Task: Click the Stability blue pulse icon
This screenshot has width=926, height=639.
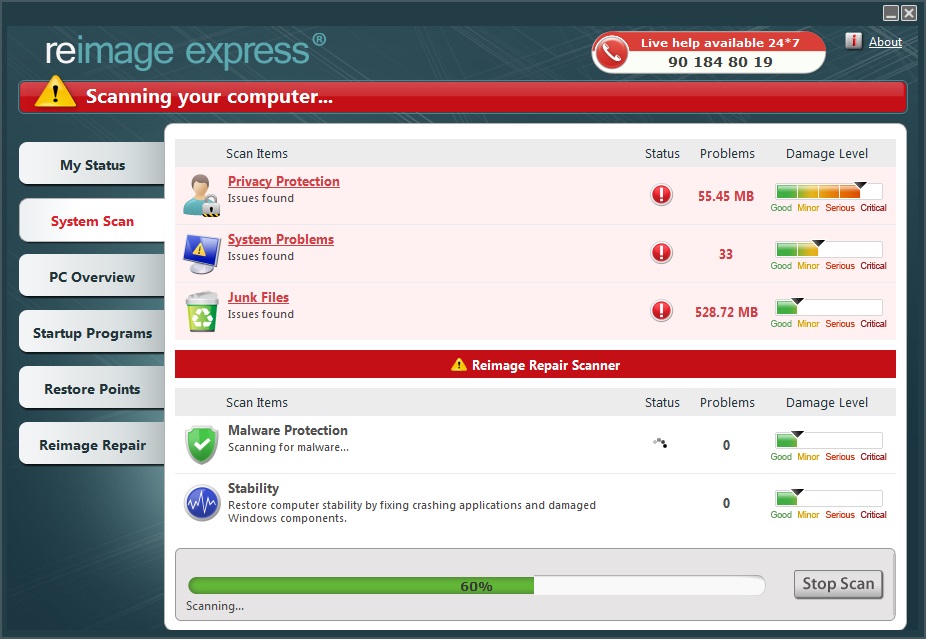Action: tap(202, 503)
